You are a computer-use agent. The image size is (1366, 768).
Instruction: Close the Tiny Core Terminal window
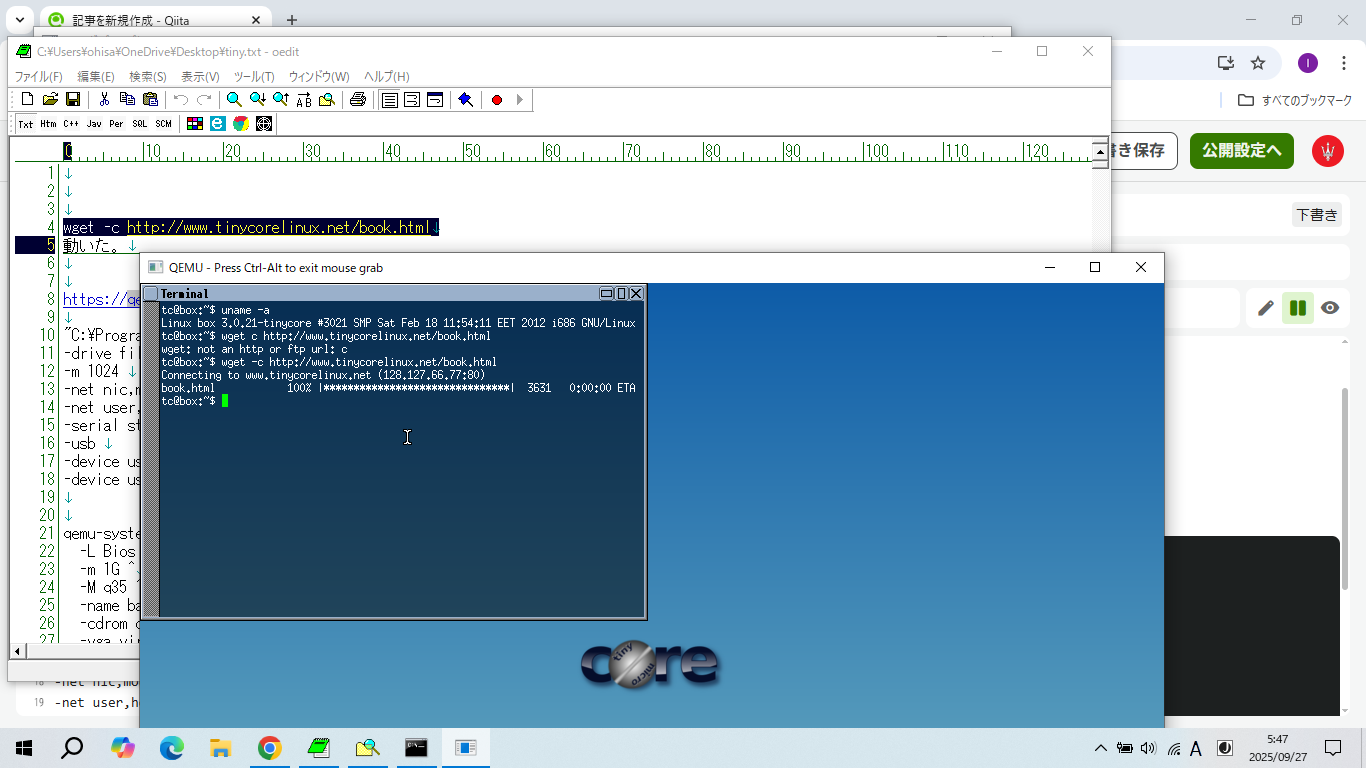pyautogui.click(x=636, y=293)
